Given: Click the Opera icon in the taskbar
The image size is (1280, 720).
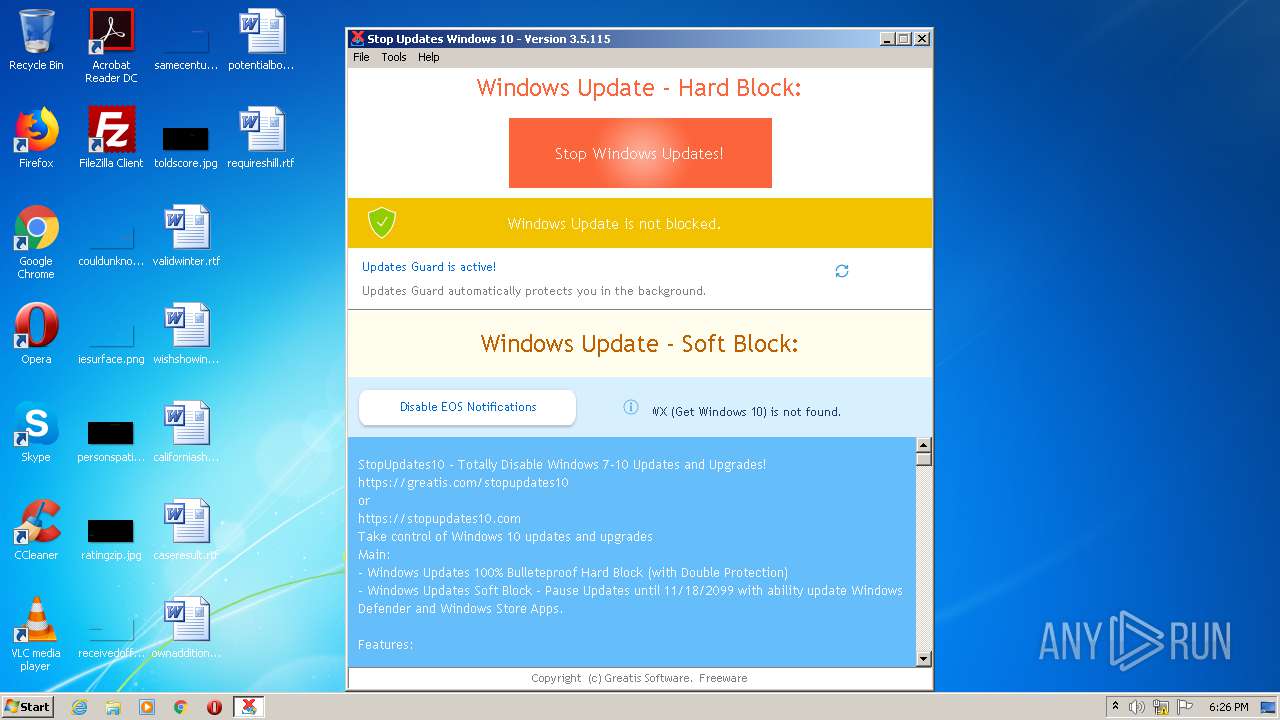Looking at the screenshot, I should (214, 707).
